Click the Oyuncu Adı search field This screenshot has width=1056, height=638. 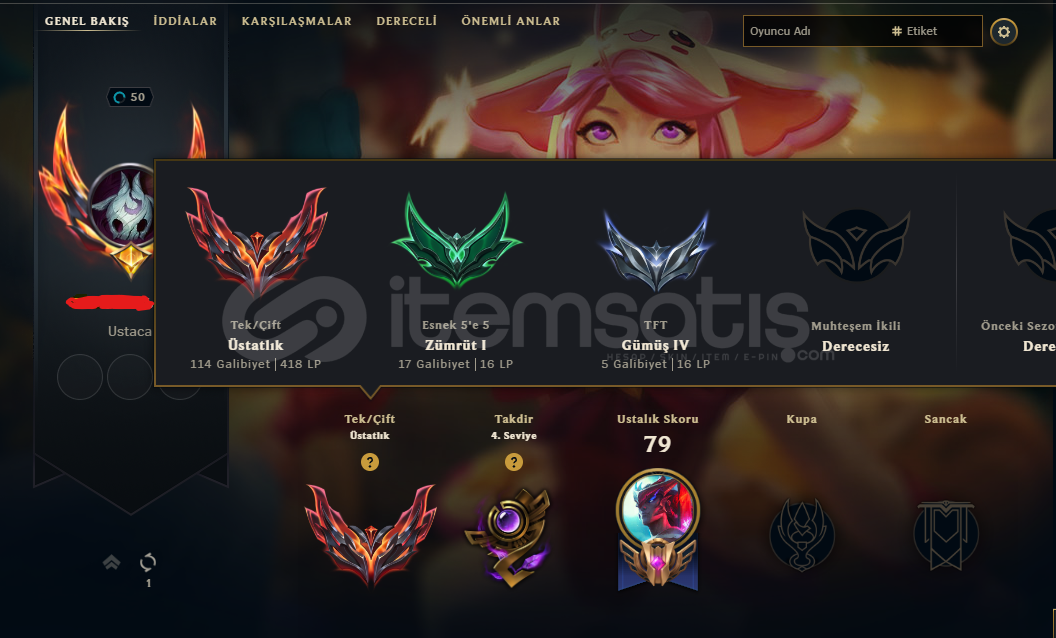(x=814, y=31)
